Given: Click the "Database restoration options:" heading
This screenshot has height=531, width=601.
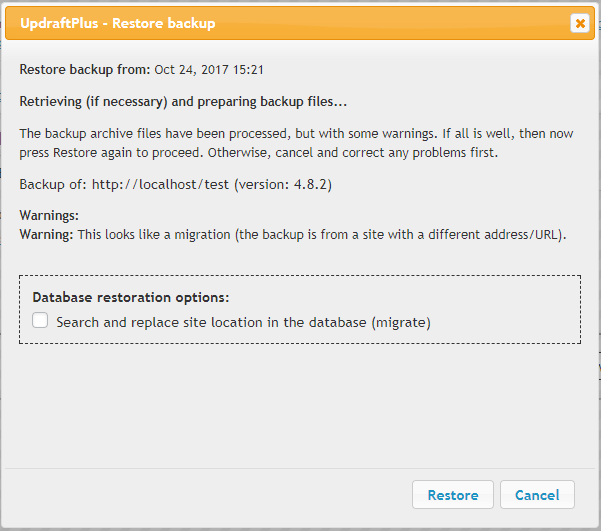Looking at the screenshot, I should [131, 297].
